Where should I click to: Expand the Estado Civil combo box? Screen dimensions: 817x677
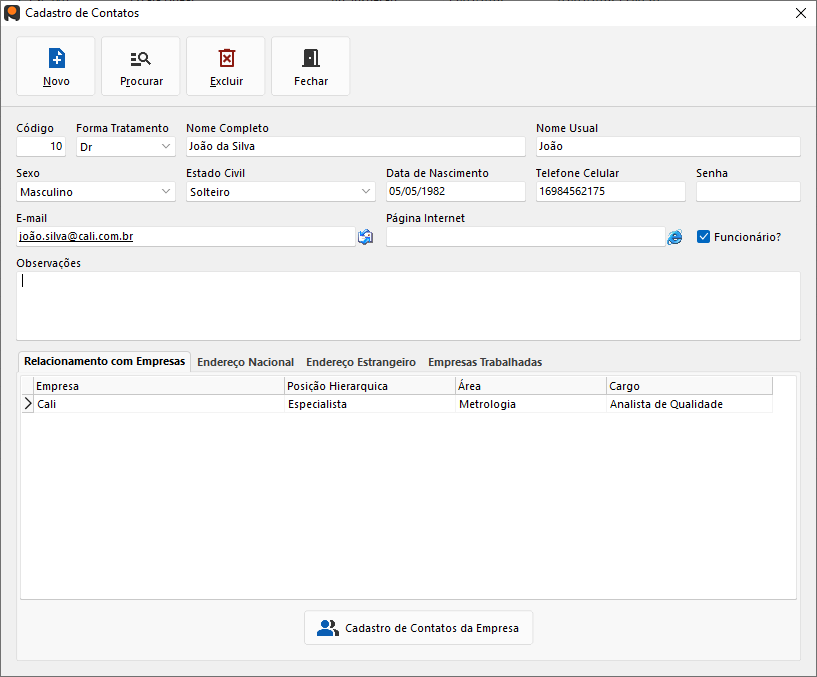point(366,192)
